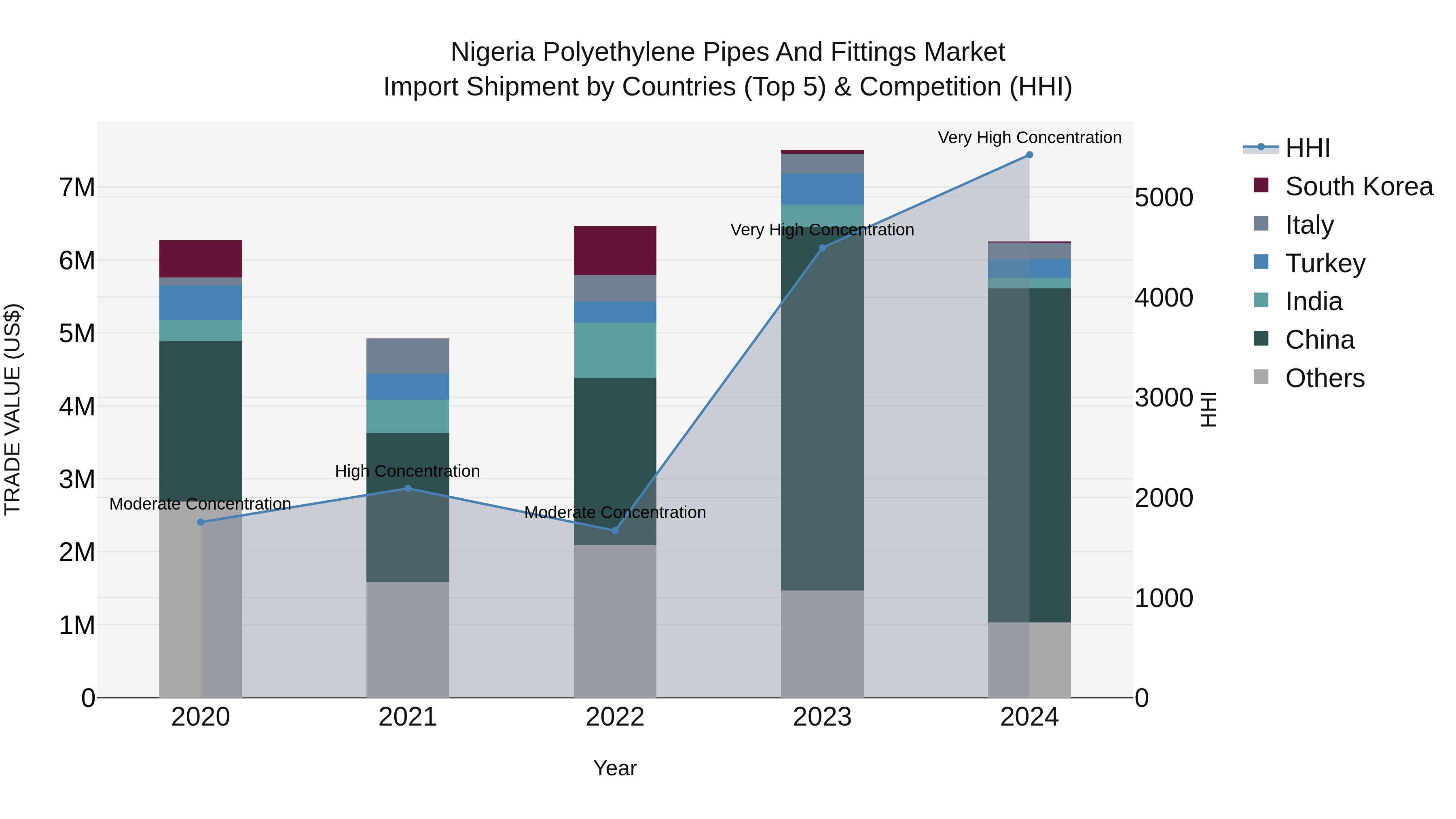Click the 5M tick on trade value axis
This screenshot has width=1456, height=819.
(x=77, y=334)
